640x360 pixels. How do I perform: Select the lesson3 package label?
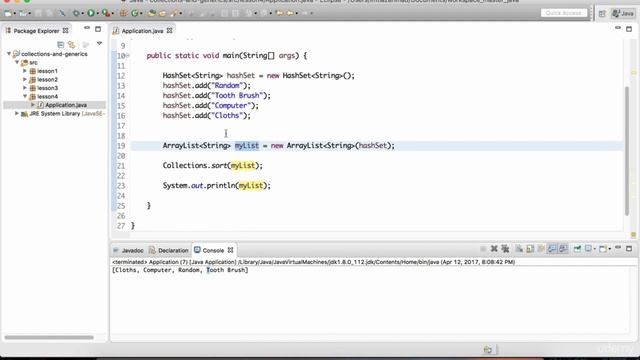pos(47,88)
